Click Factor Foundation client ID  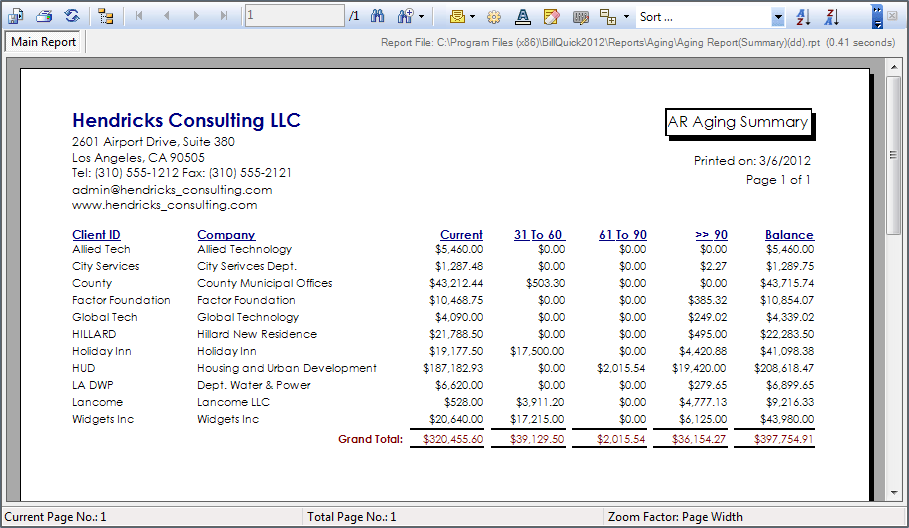pos(121,300)
